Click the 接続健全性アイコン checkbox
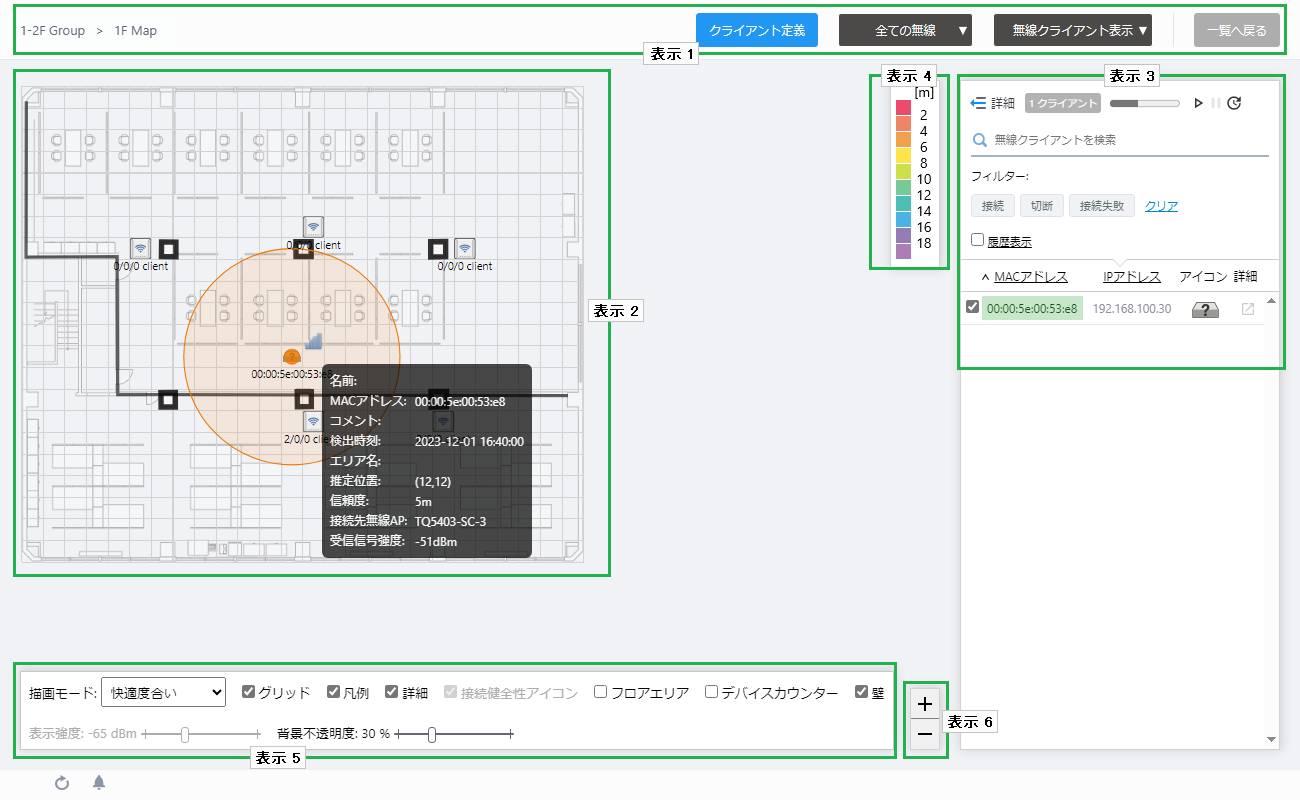 450,691
